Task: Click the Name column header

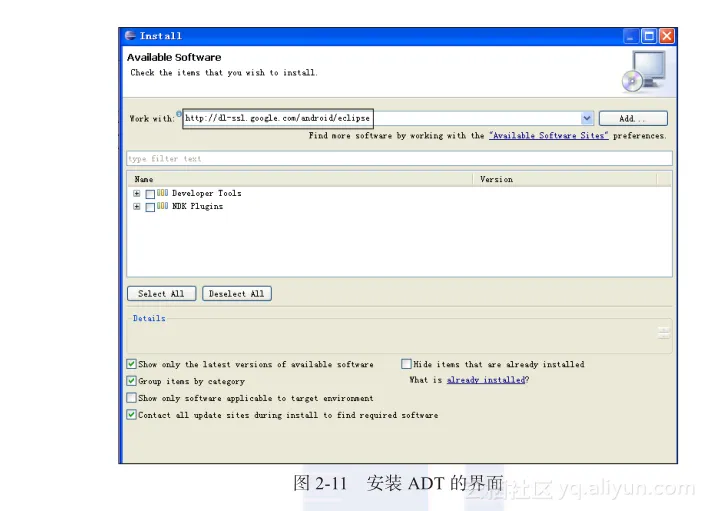Action: point(299,179)
